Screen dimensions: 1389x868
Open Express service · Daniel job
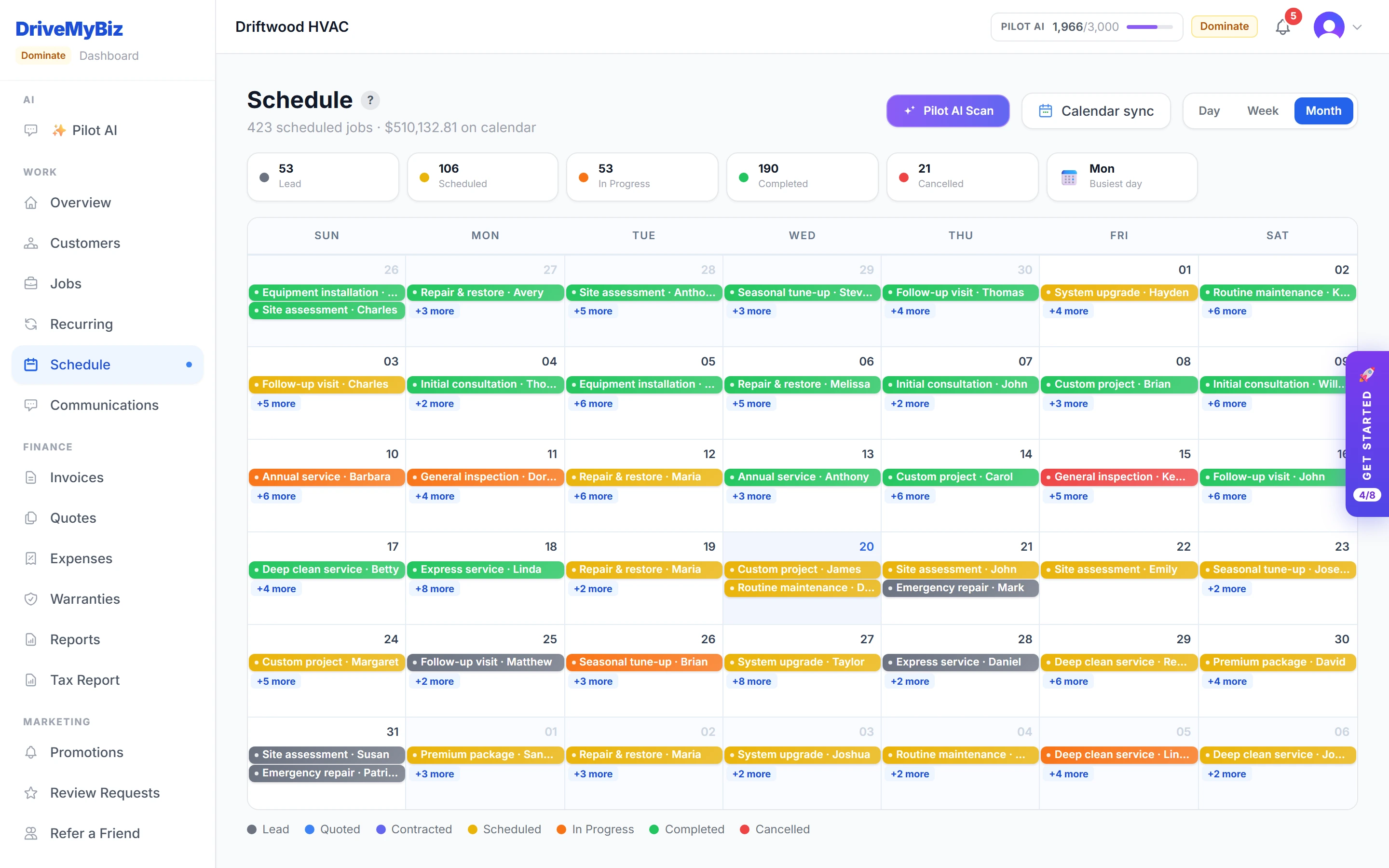point(960,662)
